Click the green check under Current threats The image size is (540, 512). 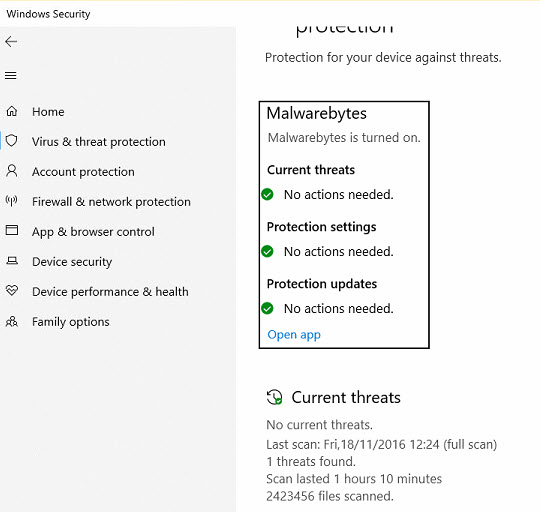pyautogui.click(x=267, y=195)
